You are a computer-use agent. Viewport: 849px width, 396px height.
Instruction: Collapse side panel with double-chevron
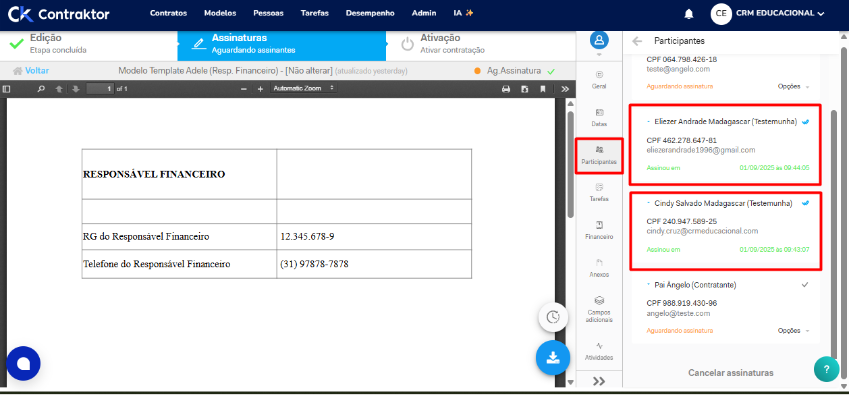pos(599,381)
